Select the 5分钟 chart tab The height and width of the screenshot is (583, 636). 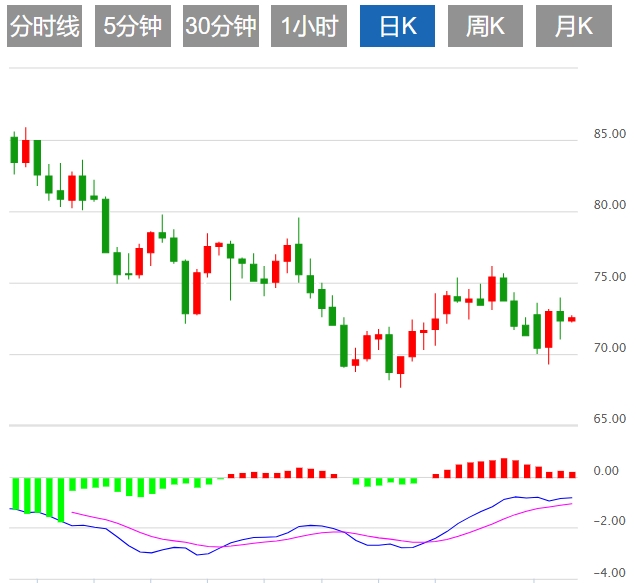click(132, 27)
